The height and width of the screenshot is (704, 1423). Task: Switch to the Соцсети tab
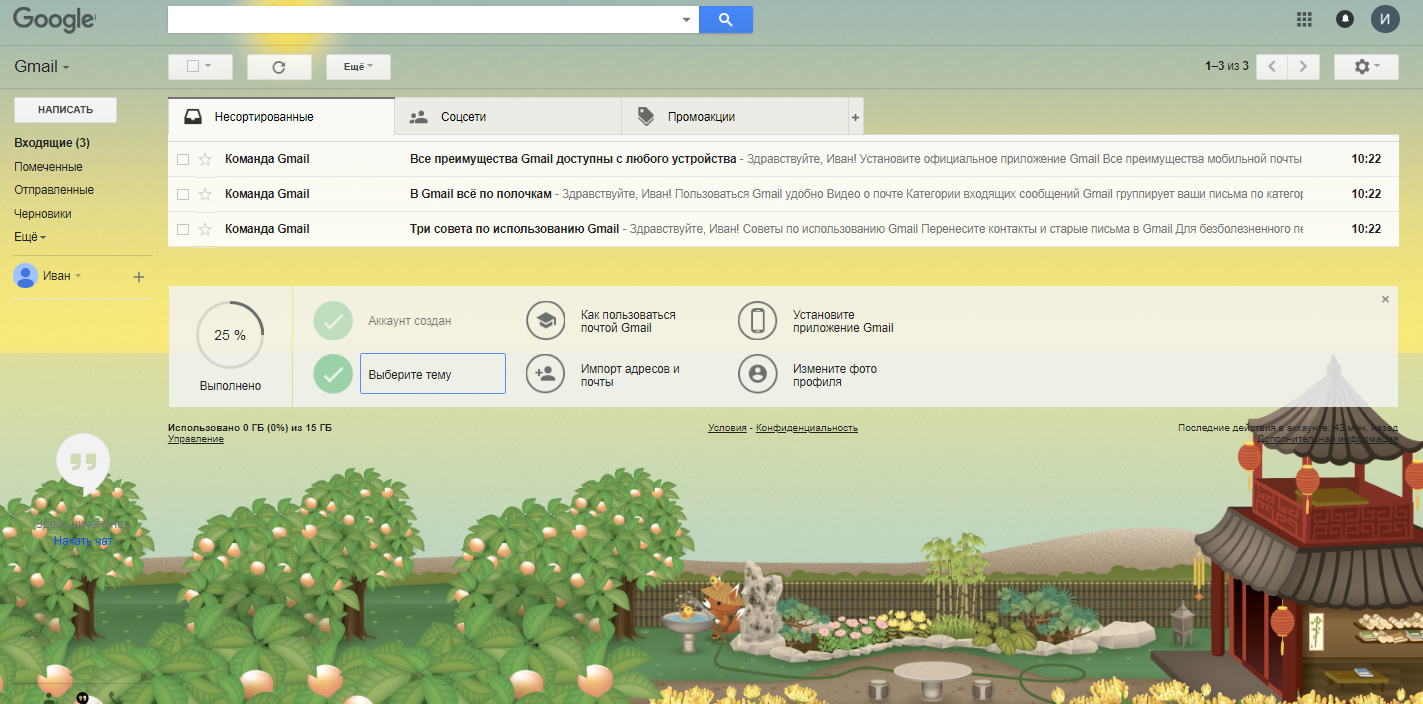tap(508, 117)
